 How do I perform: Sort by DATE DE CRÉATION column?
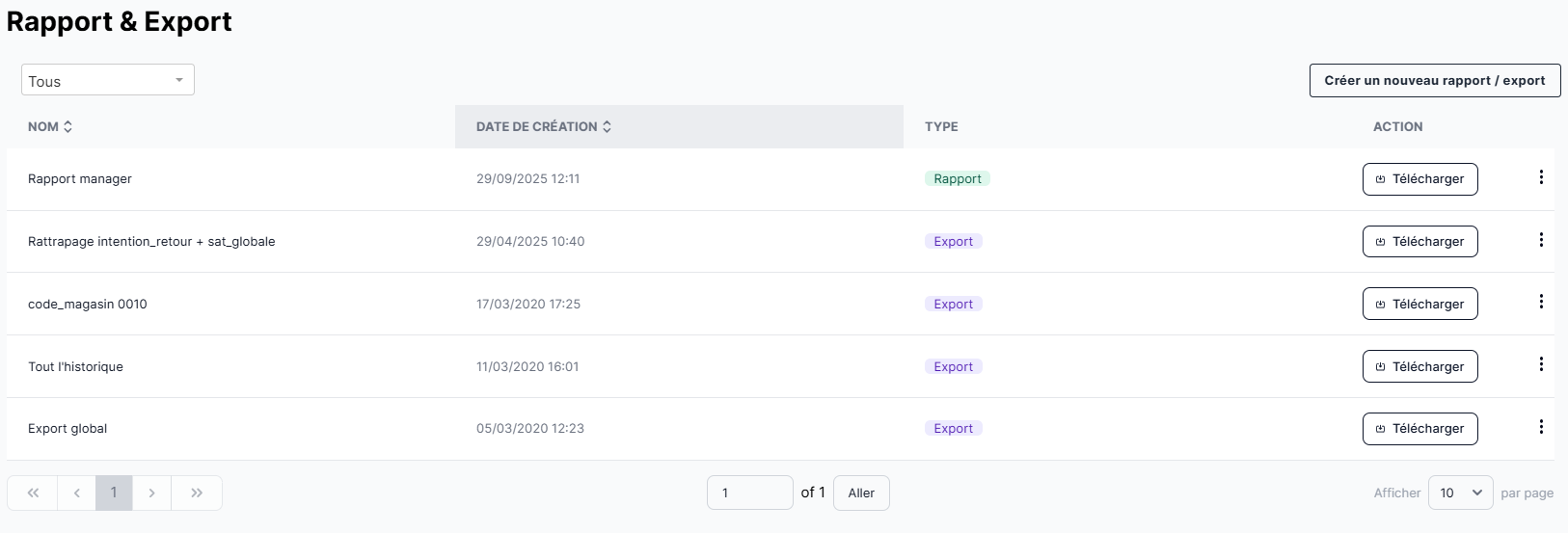(x=544, y=126)
